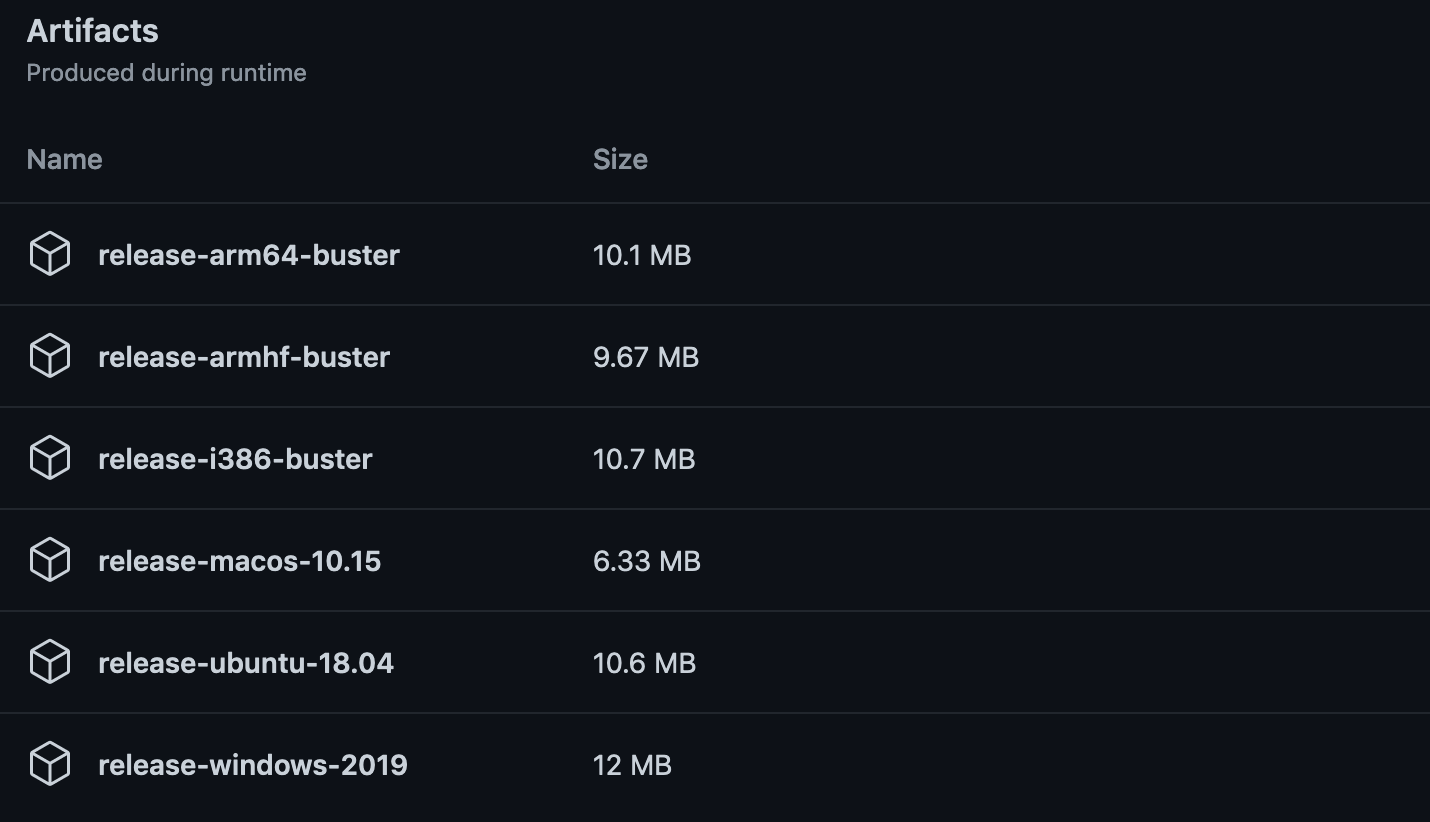Download the release-macos-10.15 artifact
The image size is (1430, 822).
tap(239, 561)
